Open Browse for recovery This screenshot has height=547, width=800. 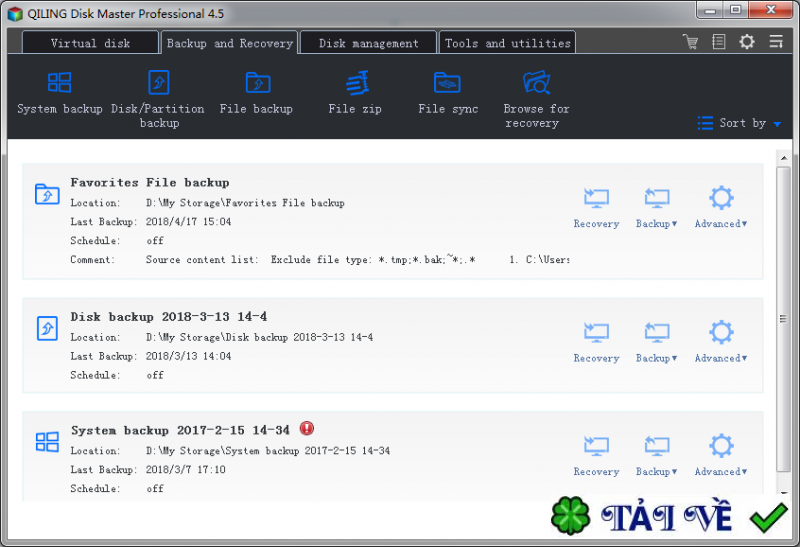(536, 99)
